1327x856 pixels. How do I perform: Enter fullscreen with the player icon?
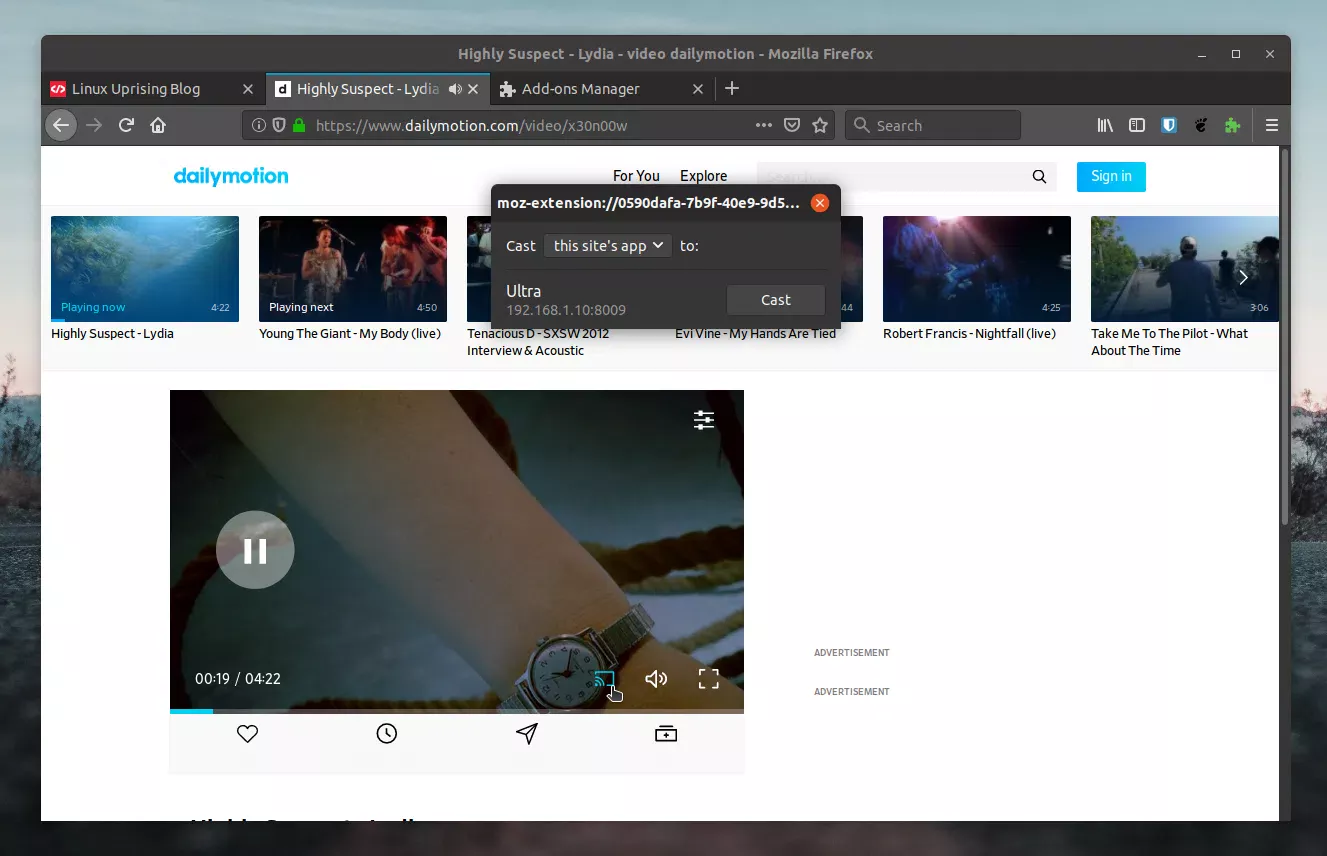[x=708, y=678]
